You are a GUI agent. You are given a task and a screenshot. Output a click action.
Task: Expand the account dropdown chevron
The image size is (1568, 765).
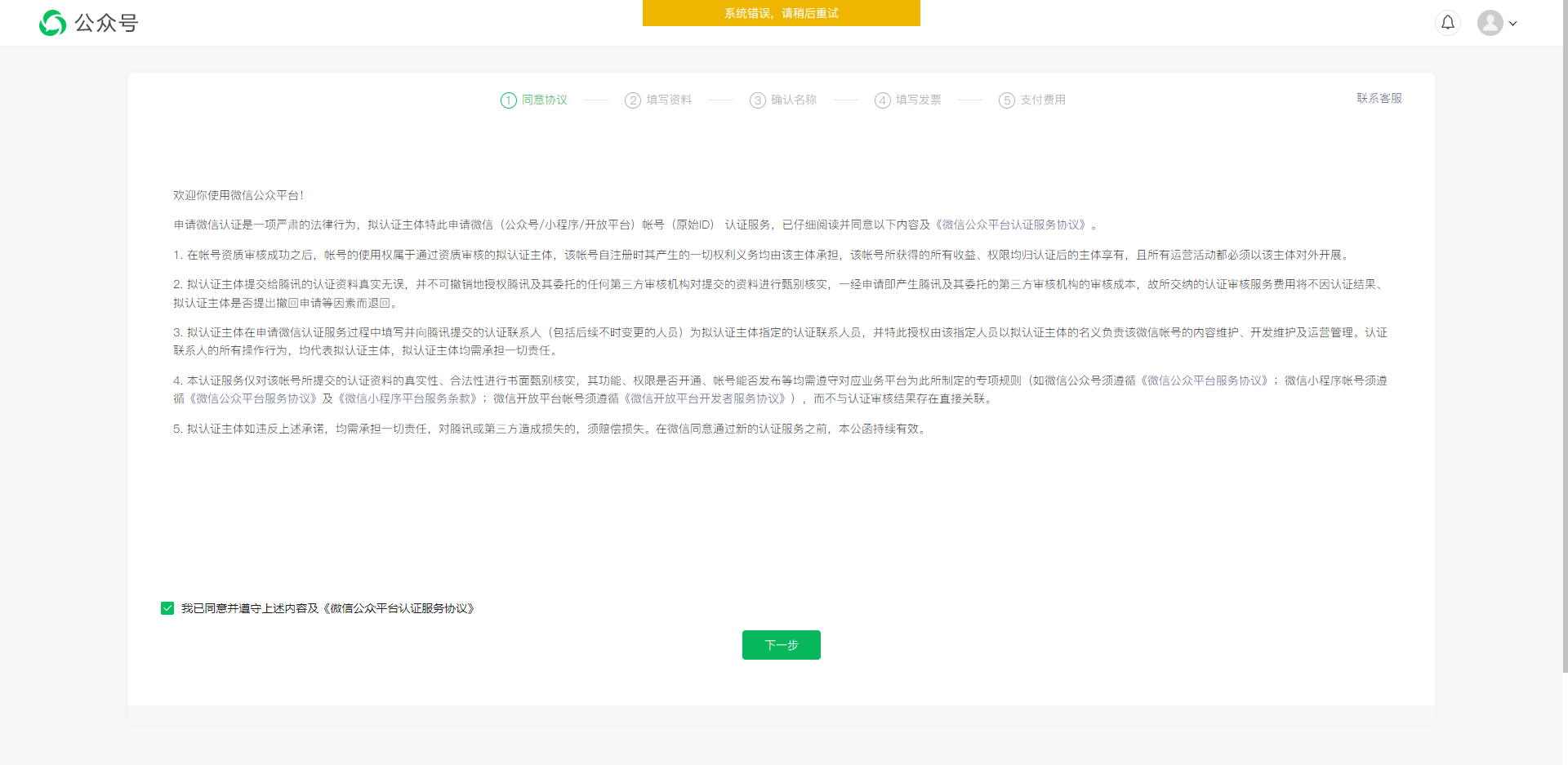(x=1513, y=24)
